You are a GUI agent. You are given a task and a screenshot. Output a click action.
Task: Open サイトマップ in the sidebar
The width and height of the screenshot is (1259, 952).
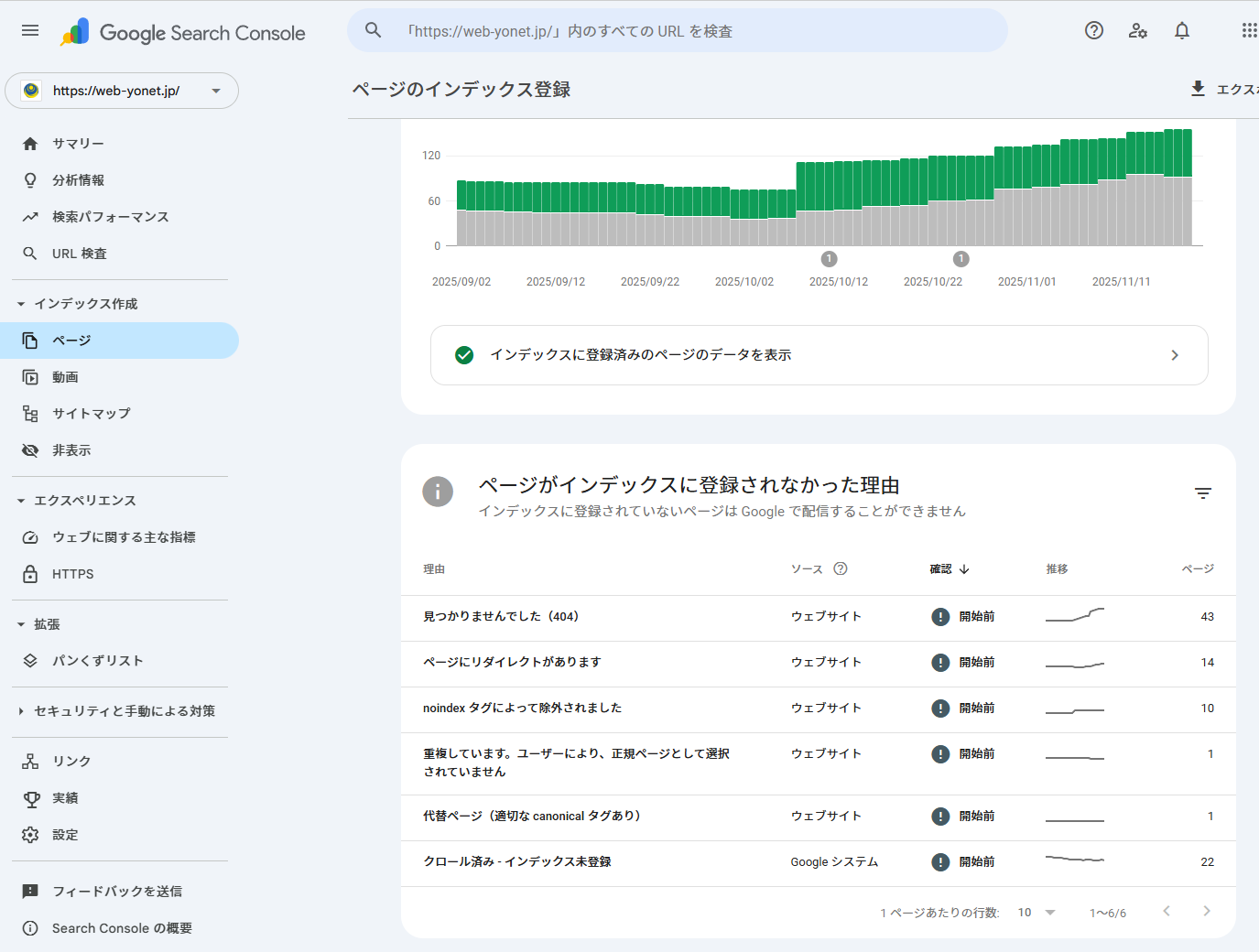point(91,414)
